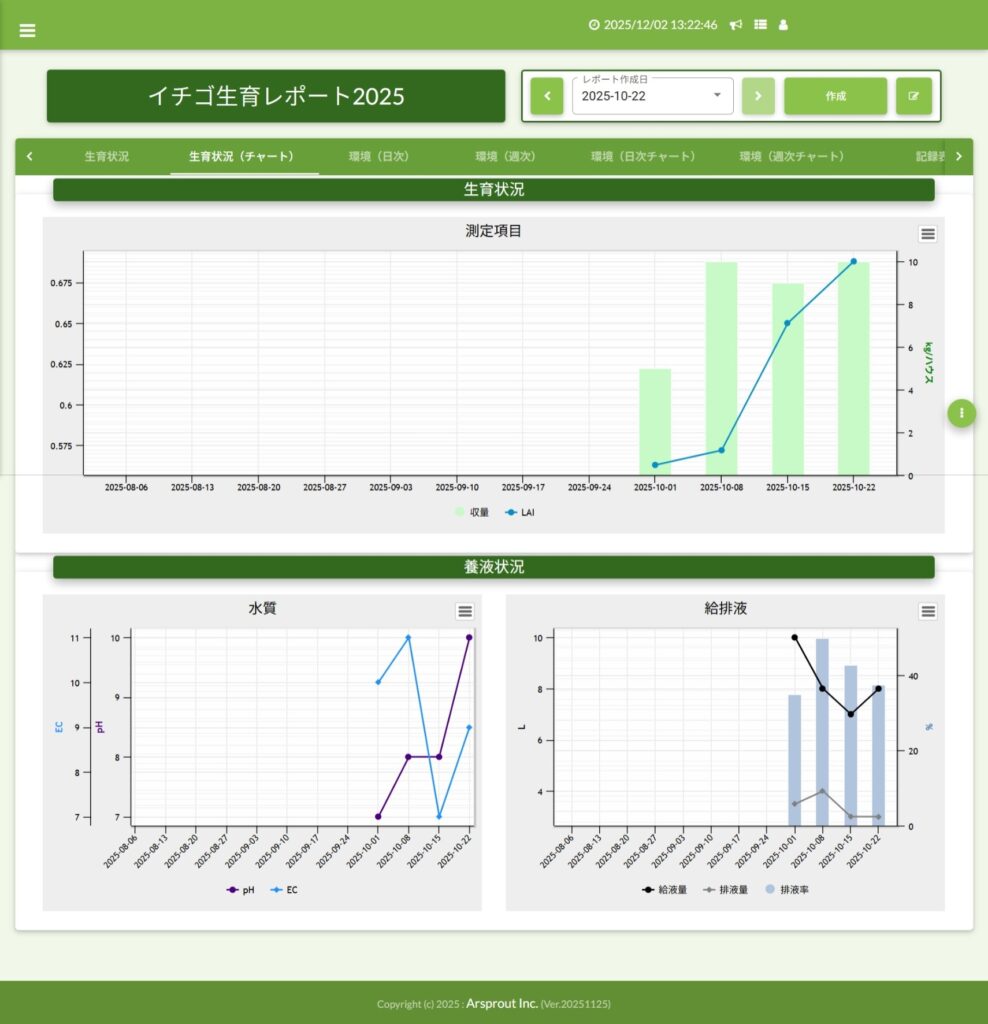Viewport: 988px width, 1024px height.
Task: Open the 給排液 chart context menu
Action: click(x=928, y=611)
